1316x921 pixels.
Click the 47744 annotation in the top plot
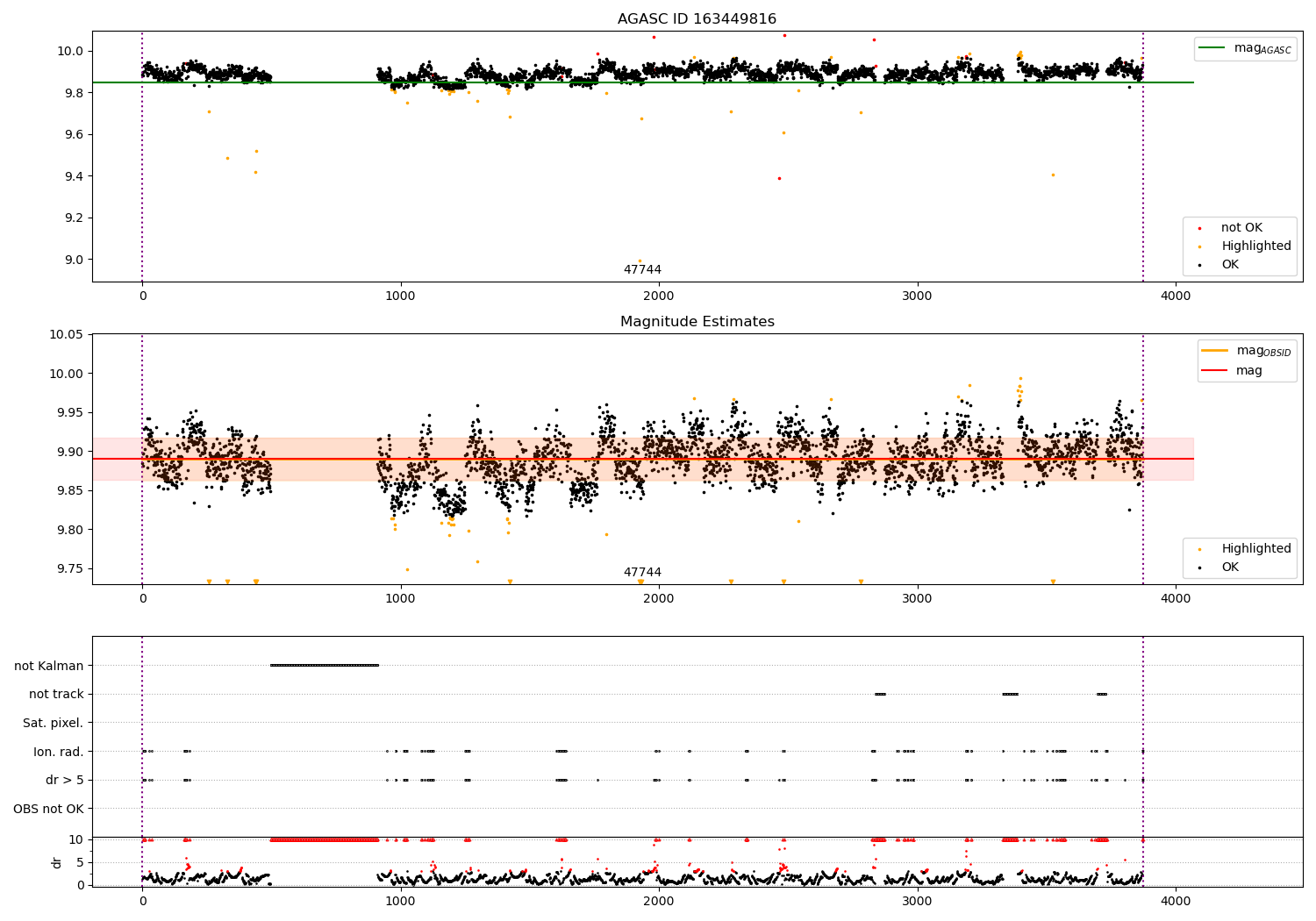pyautogui.click(x=642, y=270)
